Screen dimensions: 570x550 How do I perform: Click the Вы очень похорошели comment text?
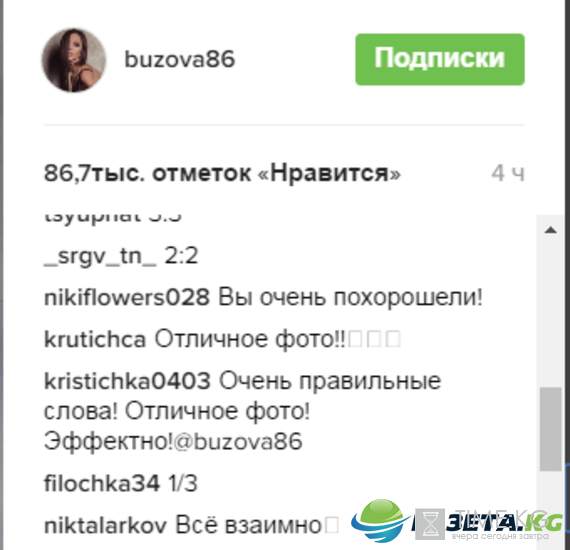350,297
